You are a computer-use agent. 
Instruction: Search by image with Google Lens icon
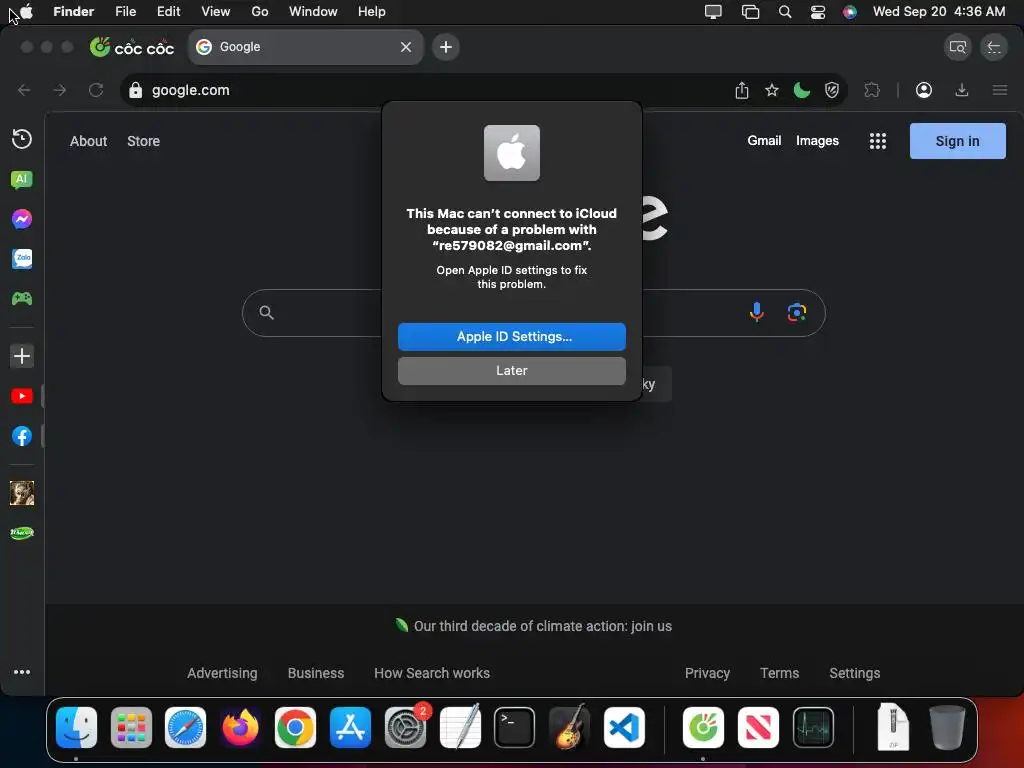point(796,312)
